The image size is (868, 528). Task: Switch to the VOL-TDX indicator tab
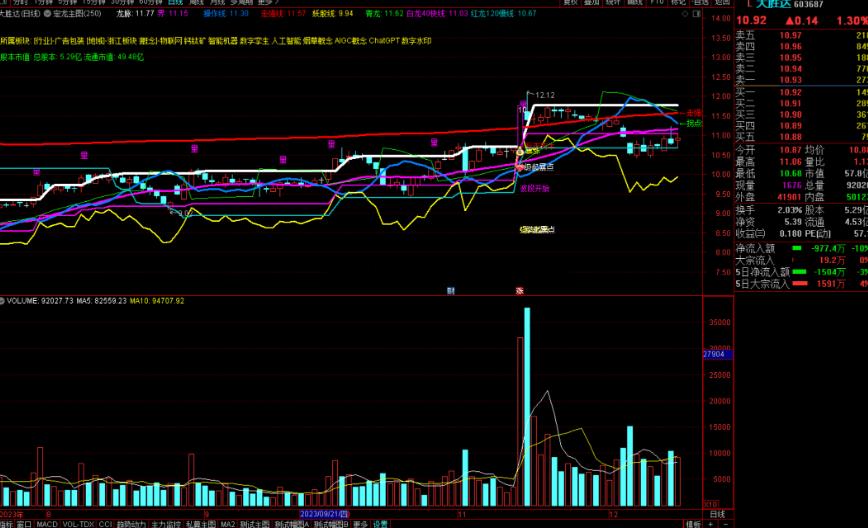78,524
